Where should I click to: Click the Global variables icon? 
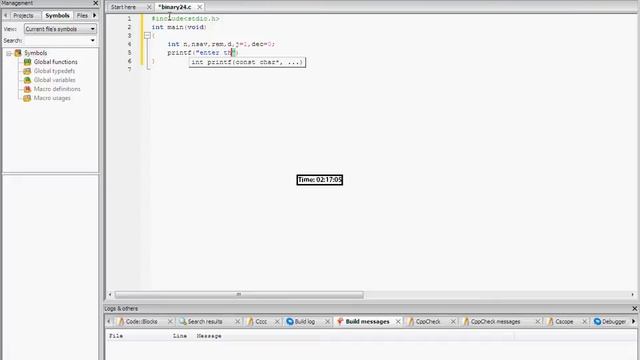(x=27, y=80)
